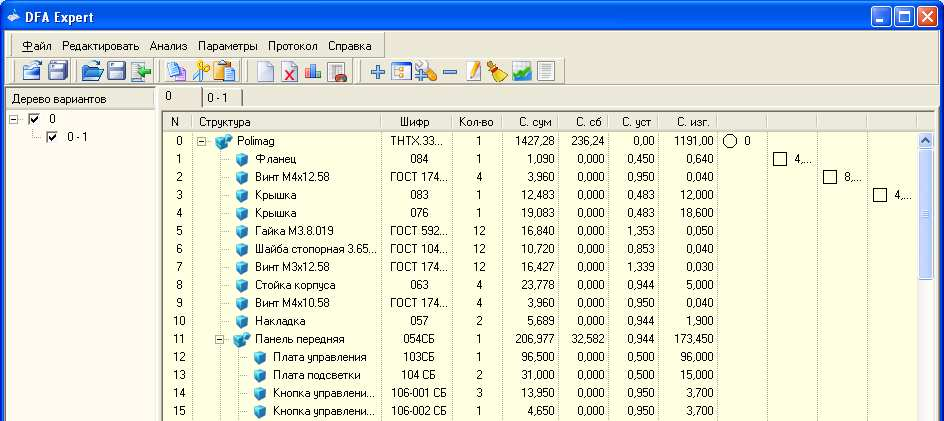Select the Накладка row

[x=539, y=321]
